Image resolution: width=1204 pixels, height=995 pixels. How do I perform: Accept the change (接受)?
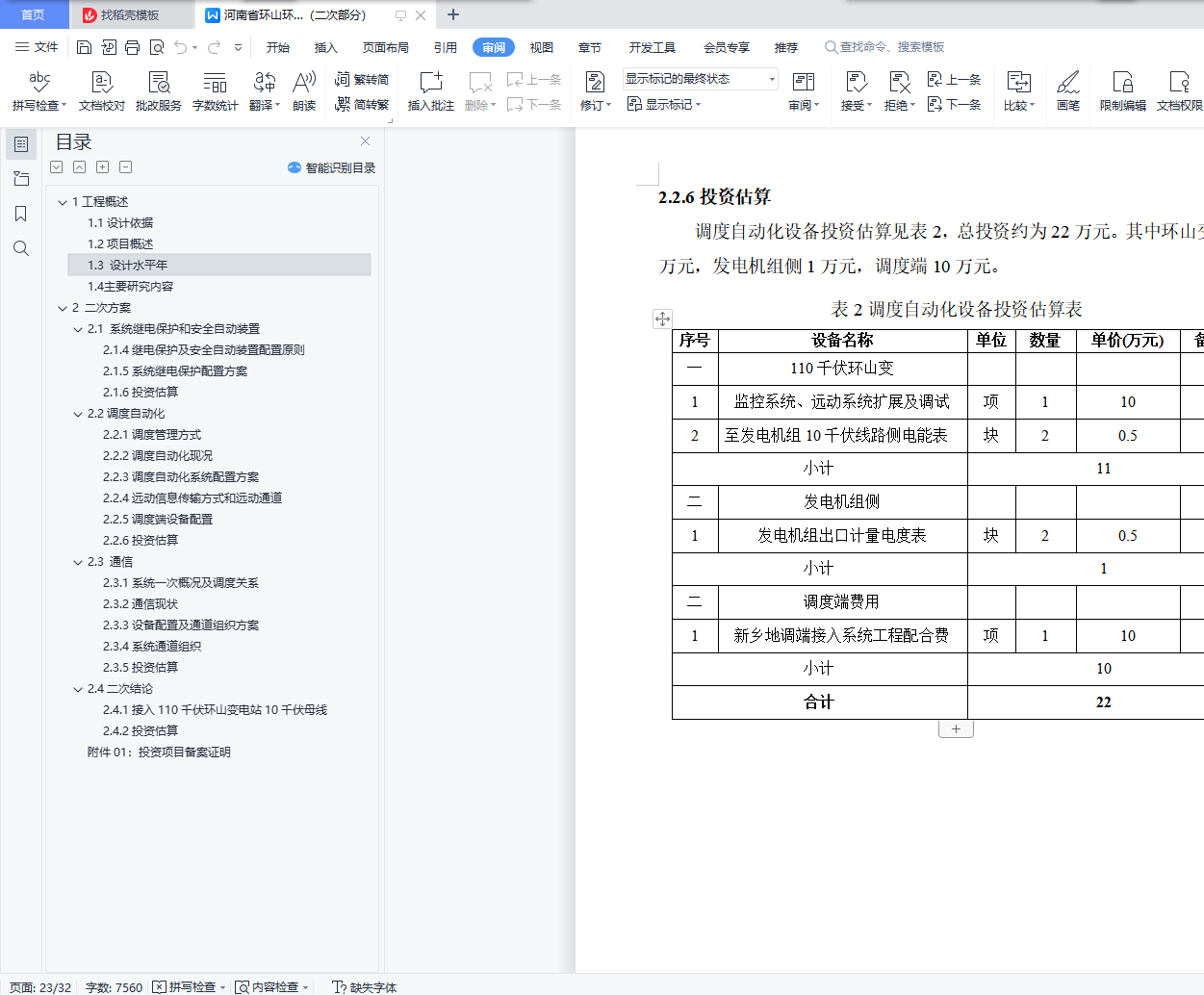click(856, 91)
